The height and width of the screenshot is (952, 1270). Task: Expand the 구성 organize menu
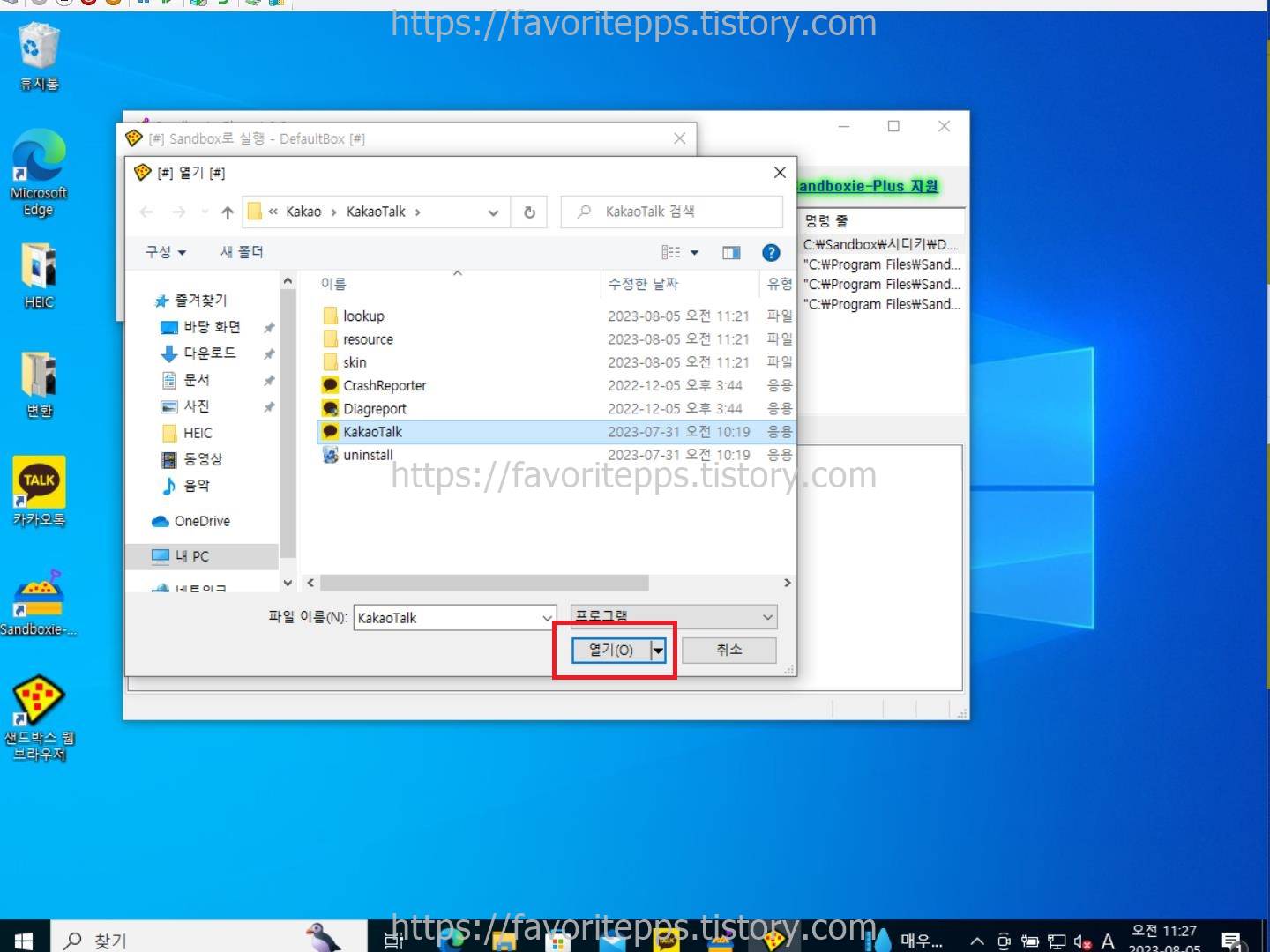pyautogui.click(x=166, y=252)
